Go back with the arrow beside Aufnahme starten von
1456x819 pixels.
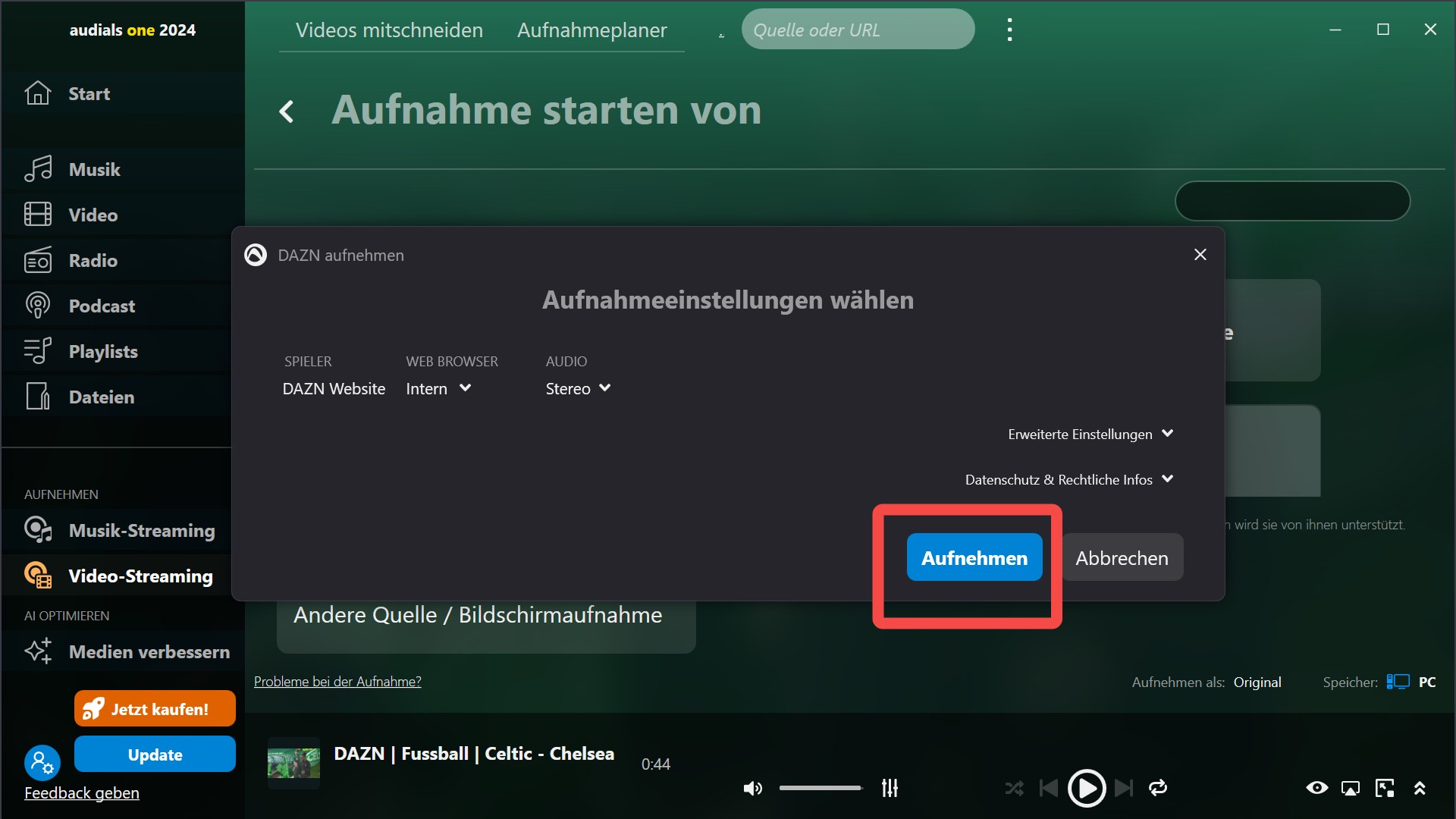tap(287, 112)
